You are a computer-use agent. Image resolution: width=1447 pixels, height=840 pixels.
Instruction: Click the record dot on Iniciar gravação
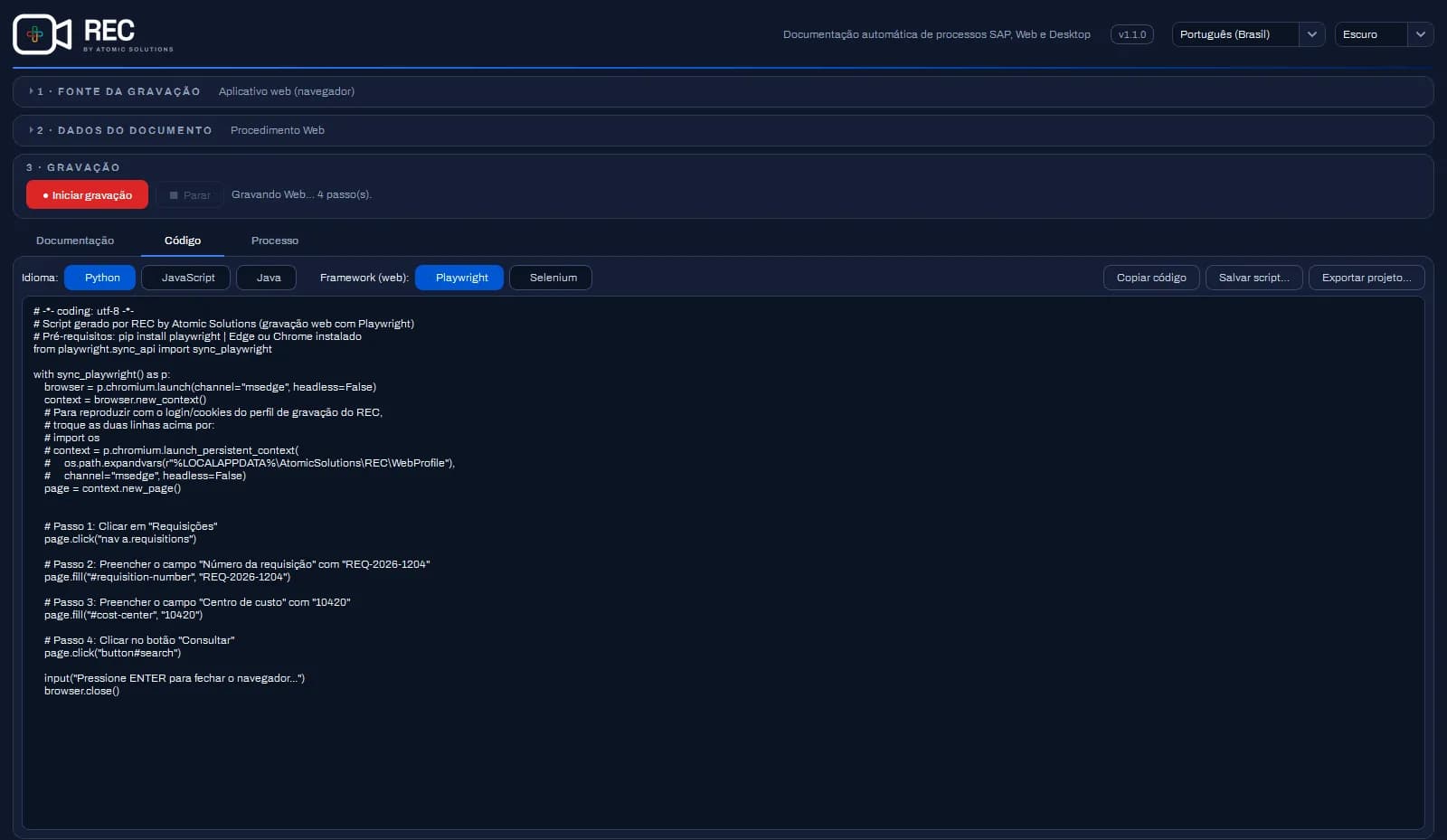pos(45,195)
